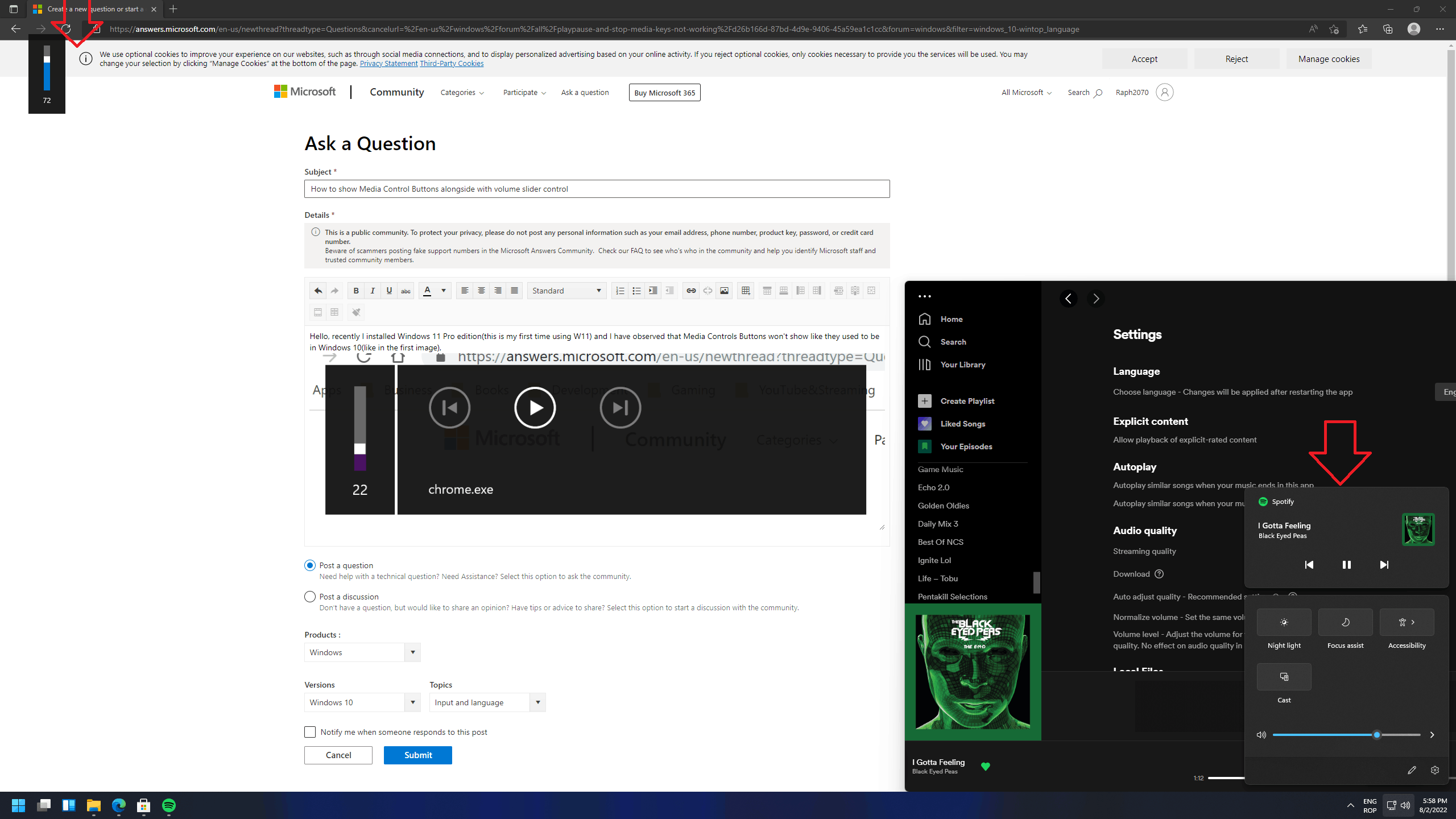The width and height of the screenshot is (1456, 819).
Task: Pause playback in Spotify media flyout
Action: 1346,565
